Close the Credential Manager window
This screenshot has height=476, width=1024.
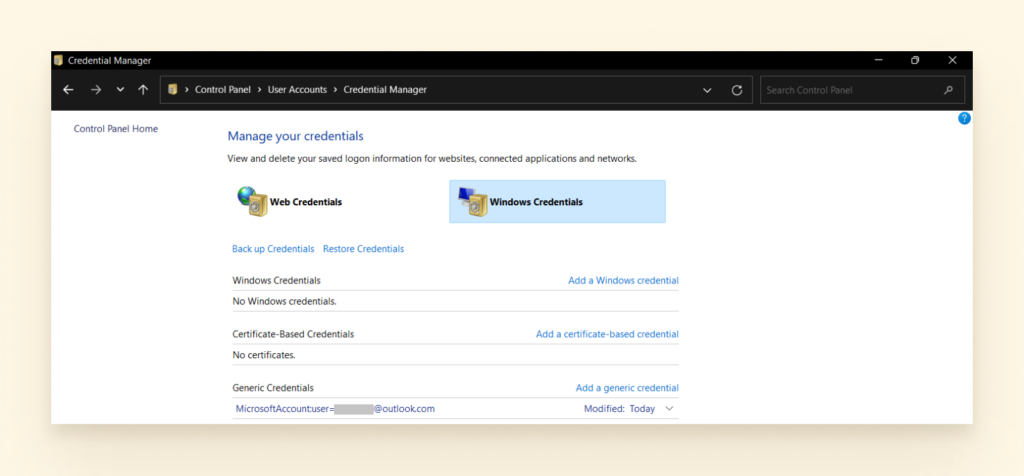point(952,60)
